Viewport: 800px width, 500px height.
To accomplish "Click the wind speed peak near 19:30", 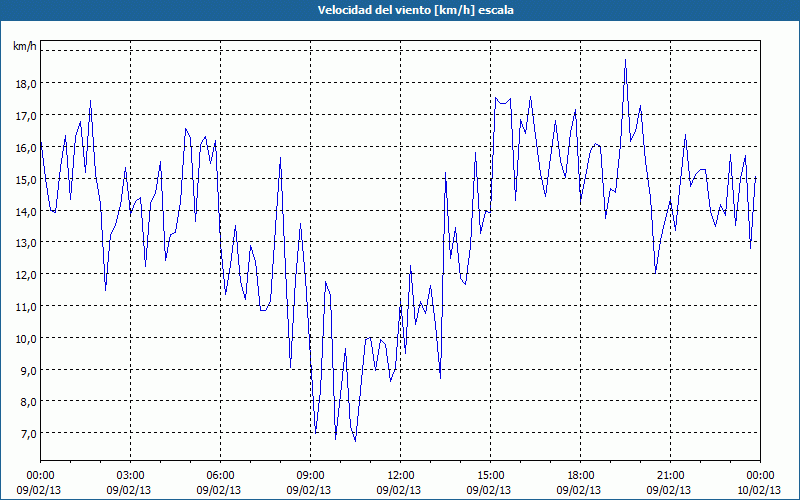I will pos(626,60).
